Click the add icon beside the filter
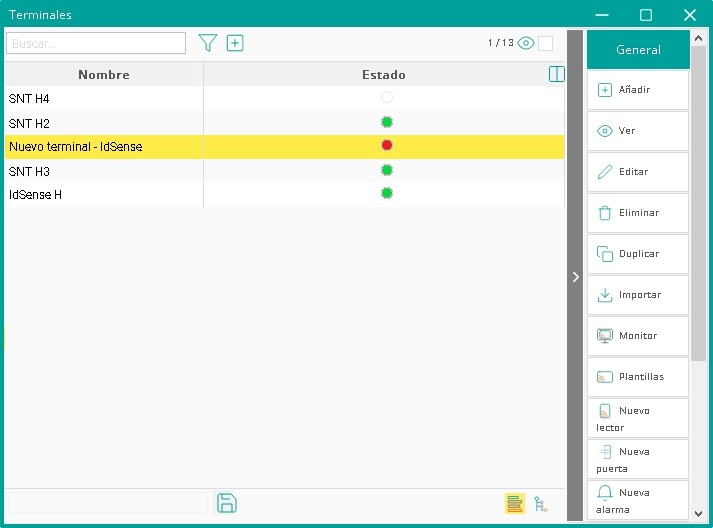Screen dimensions: 713x528 [235, 43]
